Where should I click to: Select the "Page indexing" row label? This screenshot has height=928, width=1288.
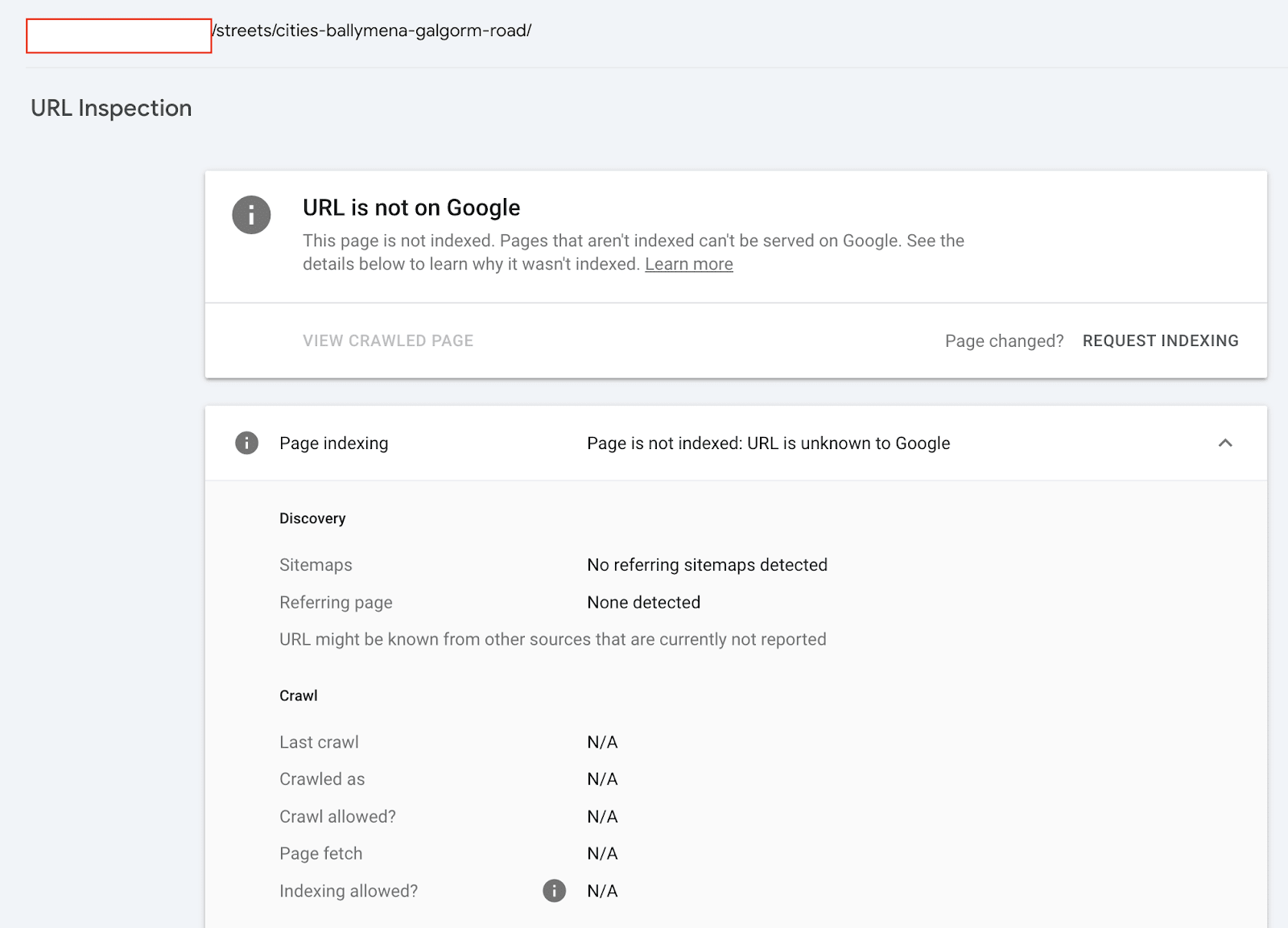tap(333, 443)
